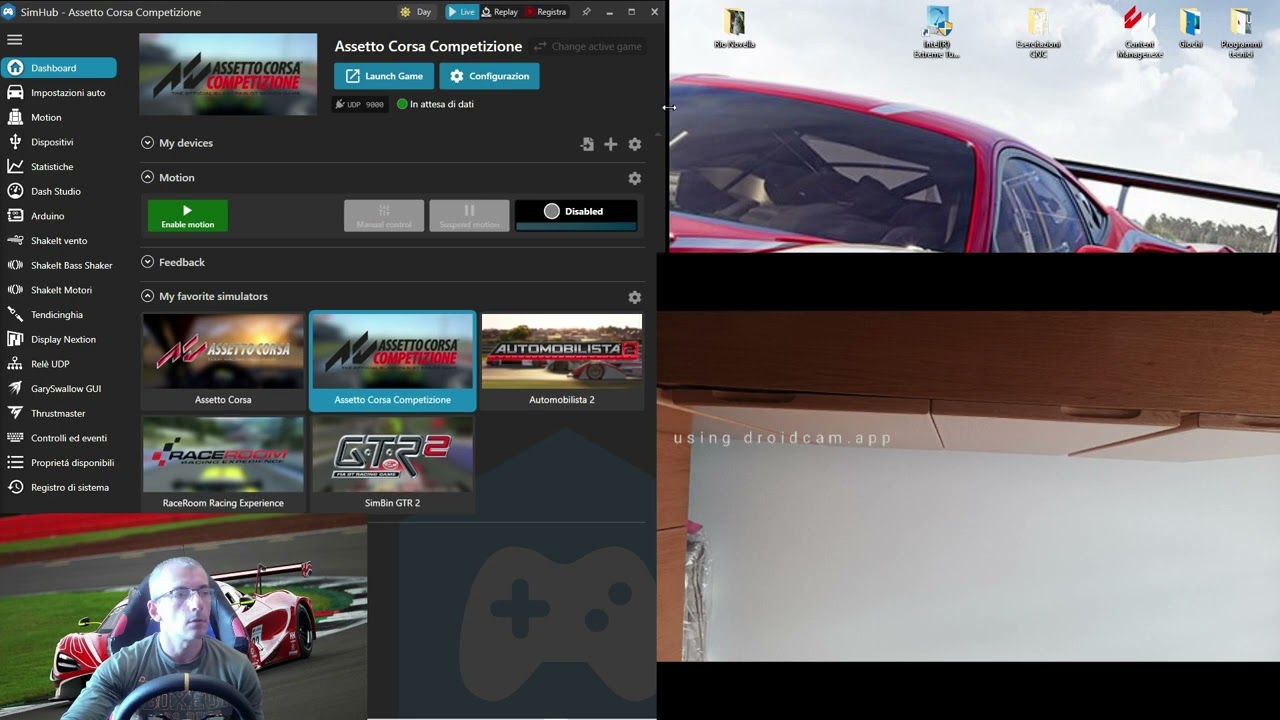The width and height of the screenshot is (1280, 720).
Task: Click the ShakeIt Bass Shaker icon
Action: tap(15, 265)
